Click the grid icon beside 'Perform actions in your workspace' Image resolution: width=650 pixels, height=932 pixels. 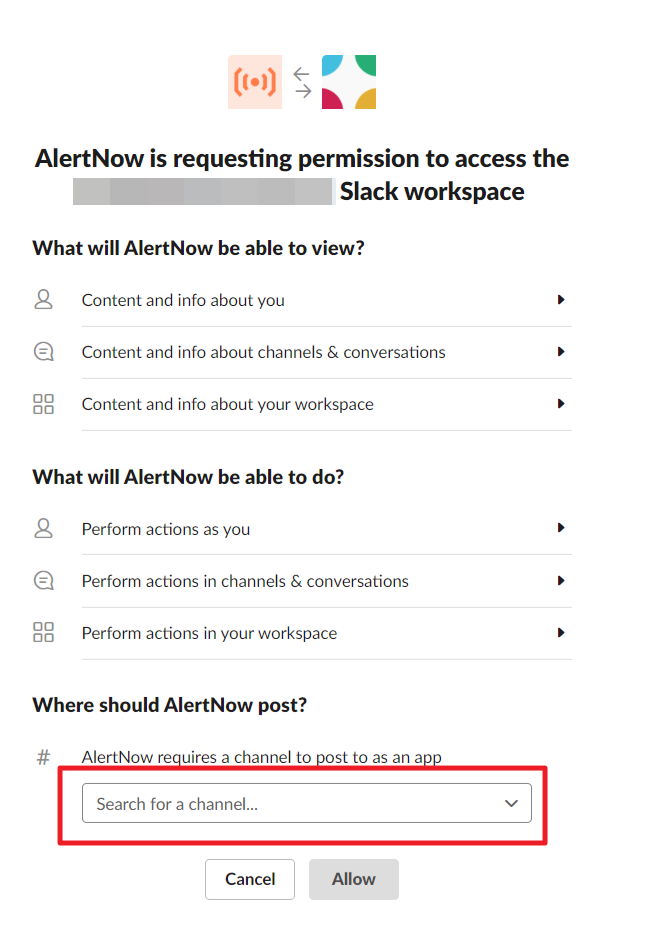43,633
